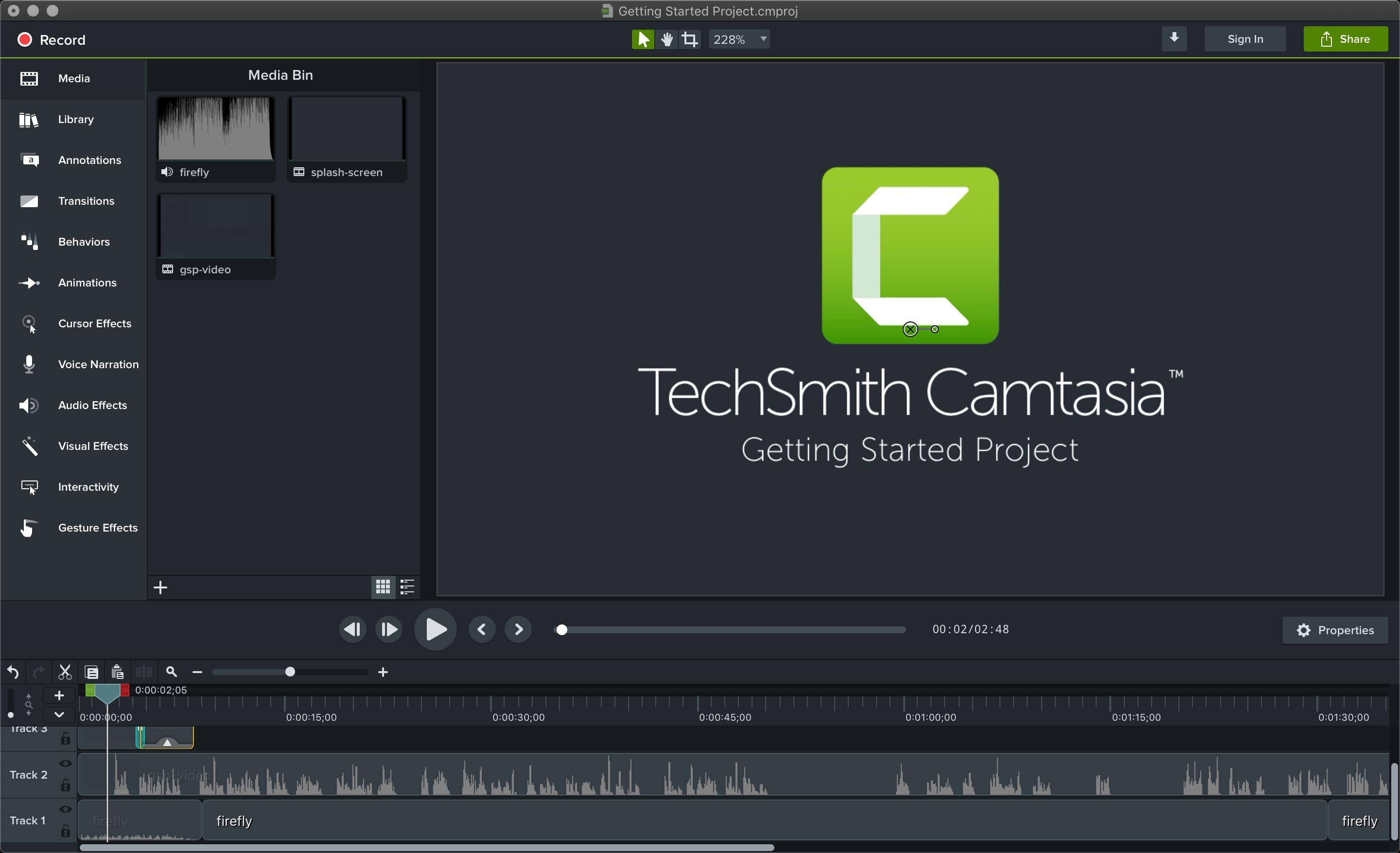Toggle Track 1 visibility eye
The height and width of the screenshot is (853, 1400).
click(65, 809)
